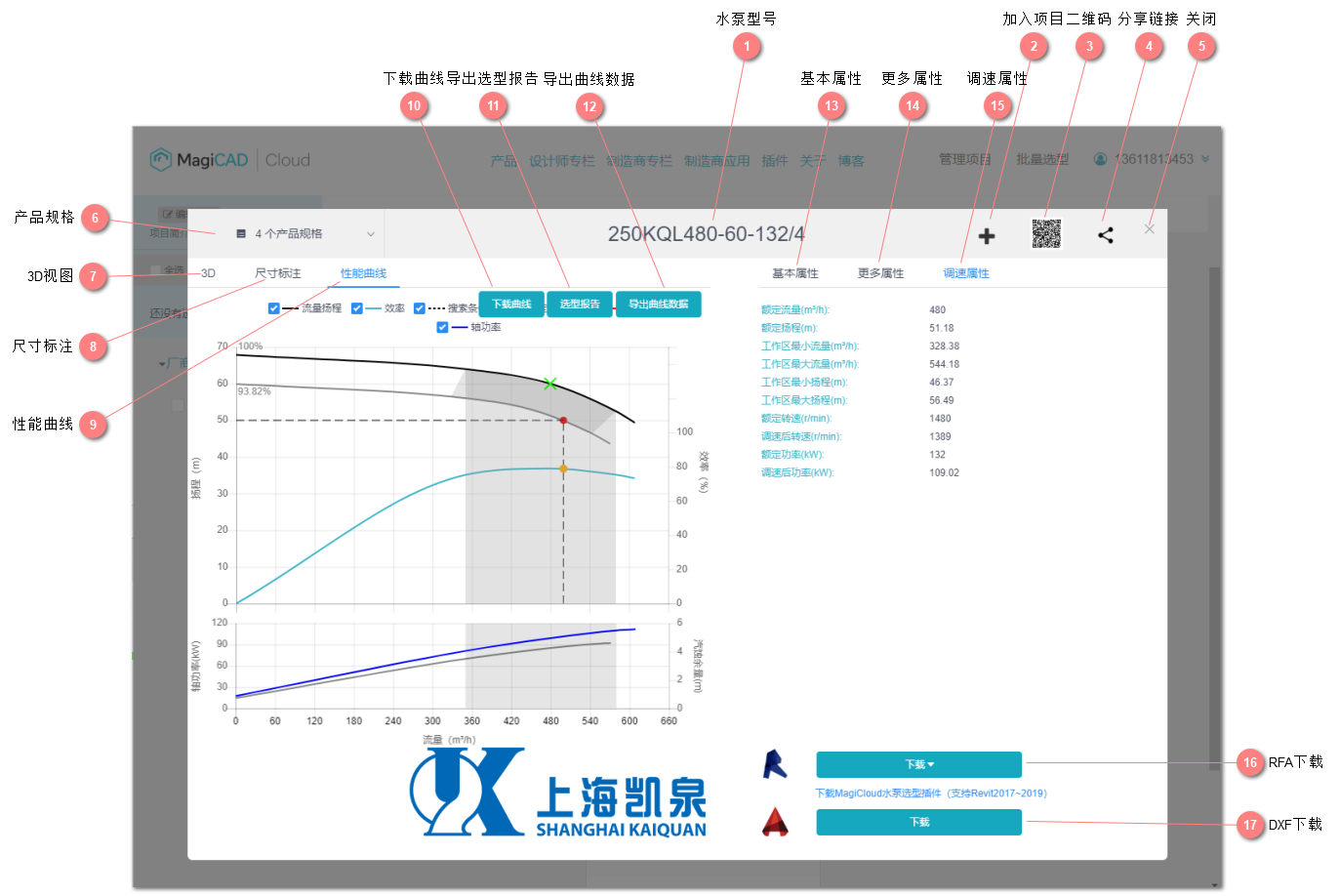Image resolution: width=1340 pixels, height=896 pixels.
Task: Expand the account menu chevron
Action: [1205, 159]
